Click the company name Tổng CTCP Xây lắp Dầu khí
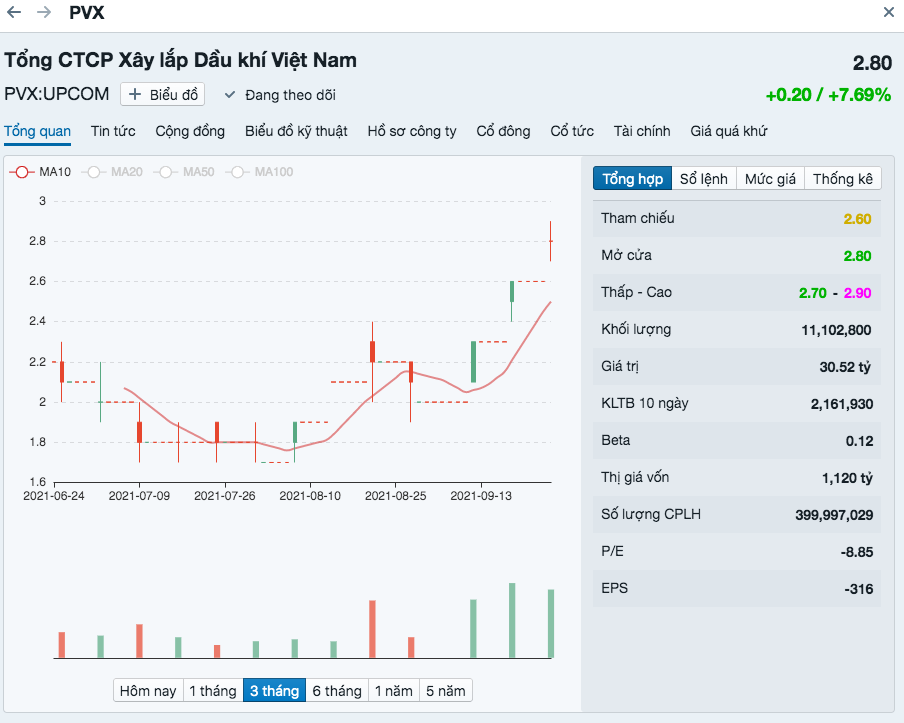 (x=180, y=60)
